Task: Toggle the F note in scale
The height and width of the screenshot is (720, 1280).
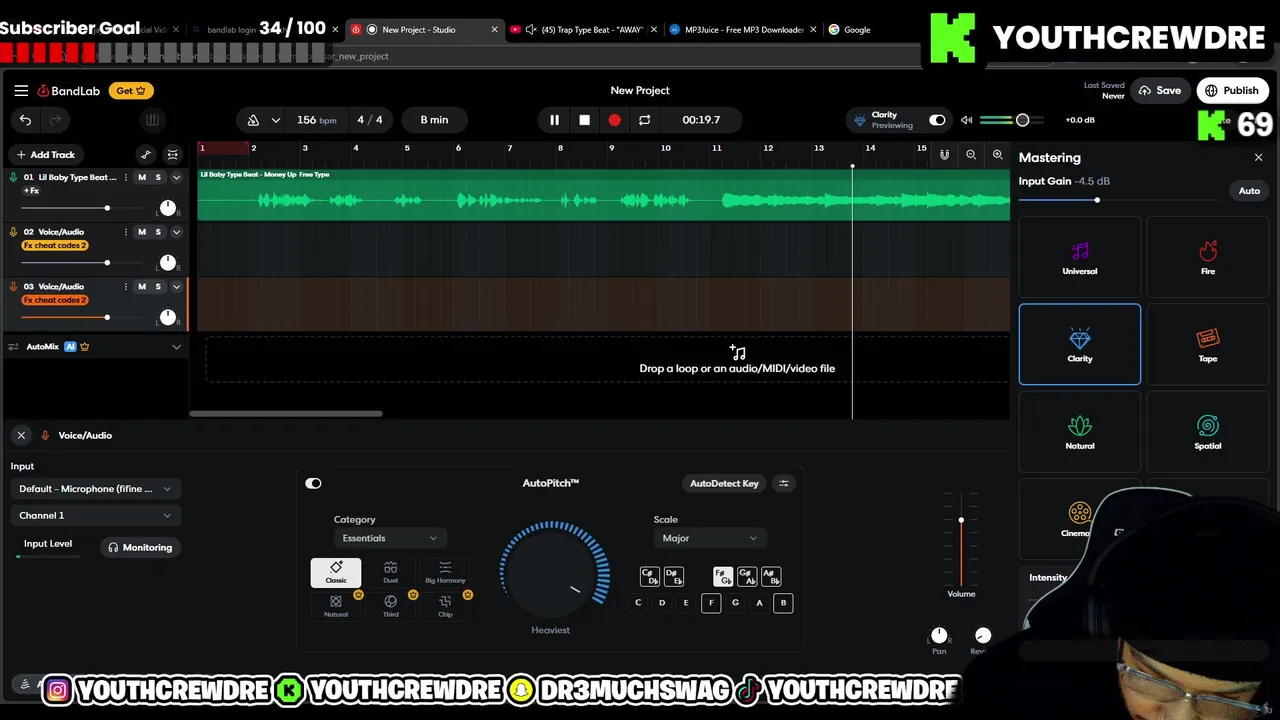Action: [x=711, y=603]
